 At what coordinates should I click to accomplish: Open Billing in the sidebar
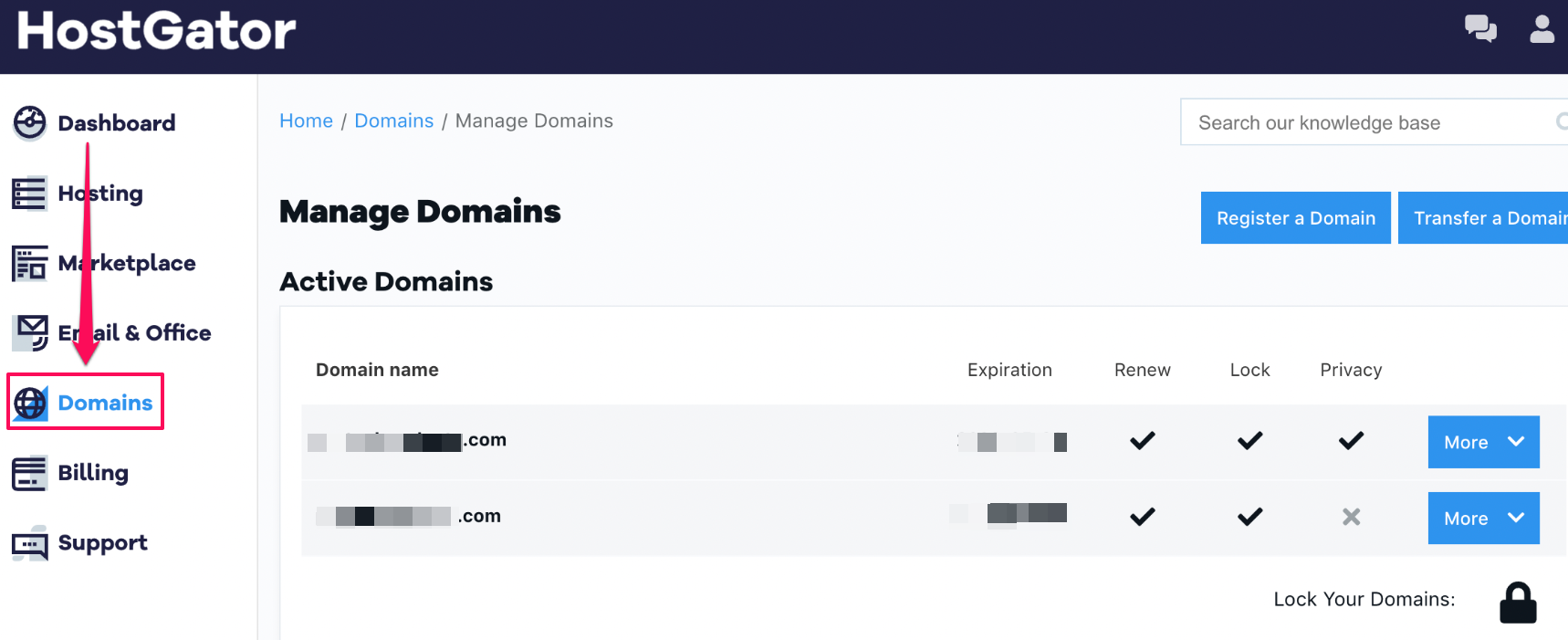pos(93,473)
